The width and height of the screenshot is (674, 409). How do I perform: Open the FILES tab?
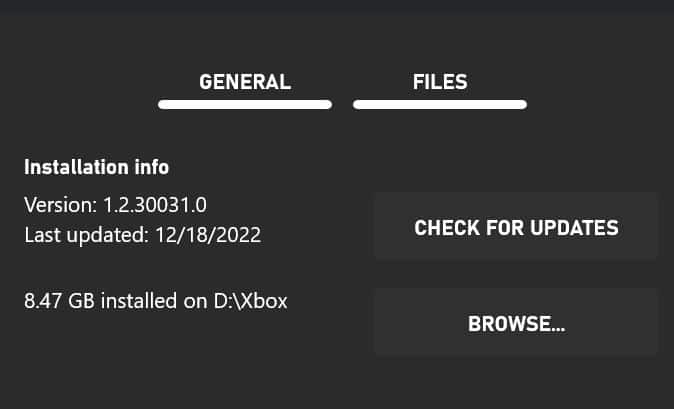coord(440,82)
